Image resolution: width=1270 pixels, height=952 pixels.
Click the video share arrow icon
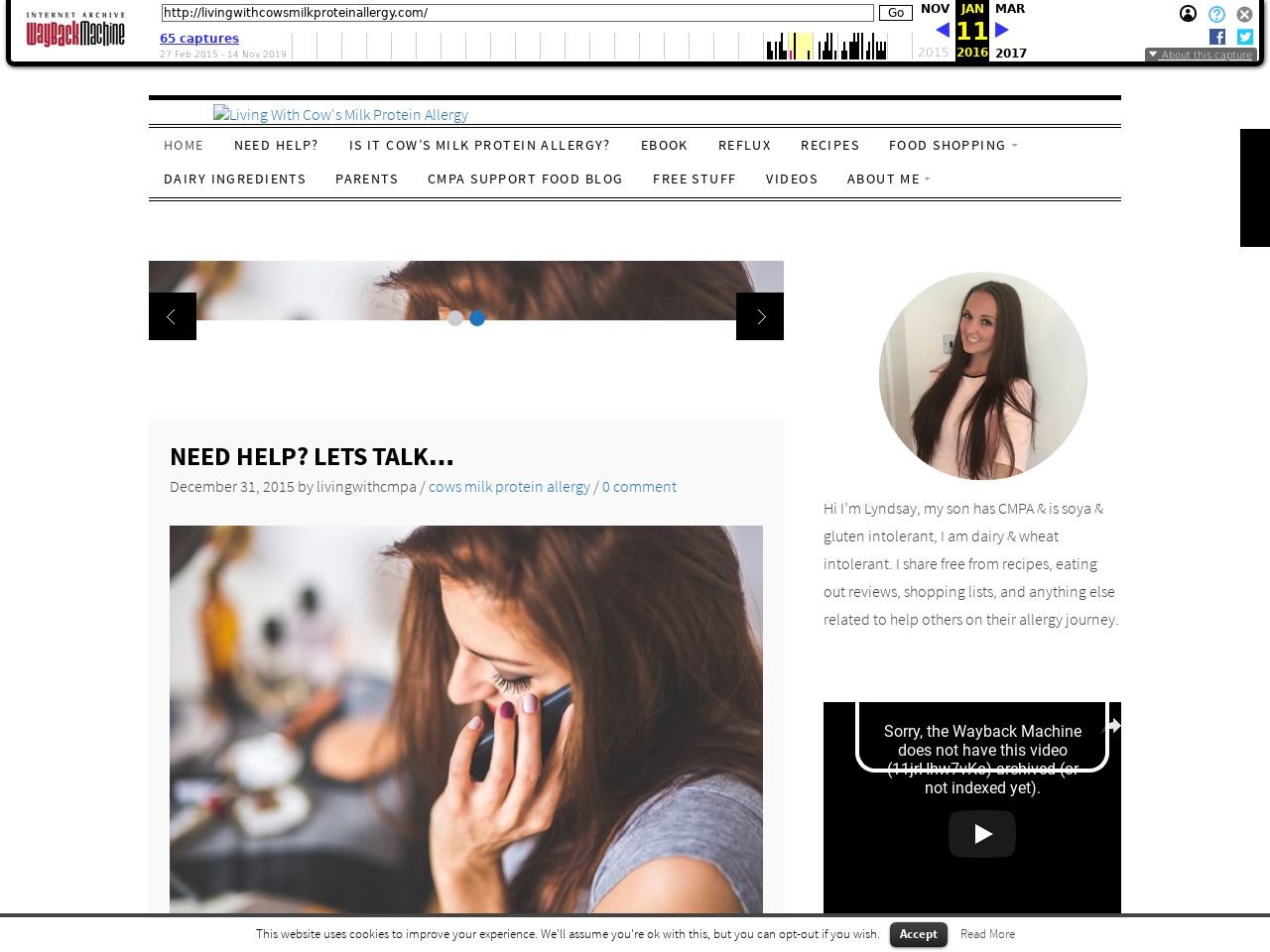click(1111, 726)
